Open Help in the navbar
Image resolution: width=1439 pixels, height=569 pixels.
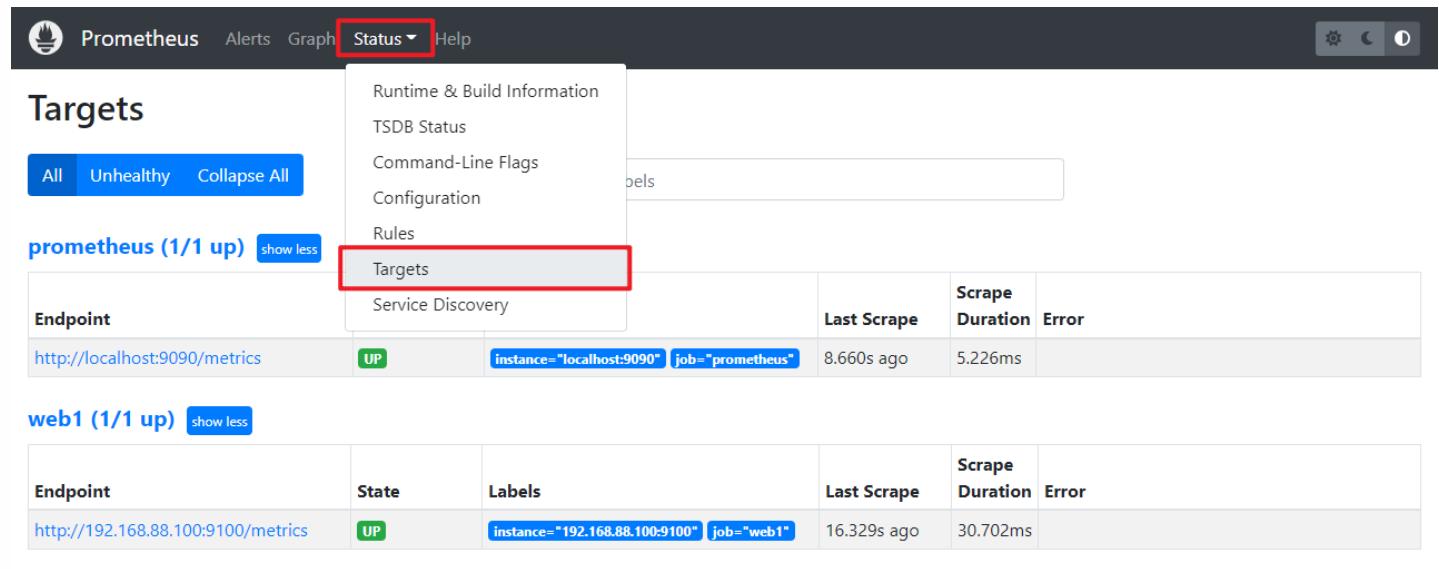click(453, 39)
